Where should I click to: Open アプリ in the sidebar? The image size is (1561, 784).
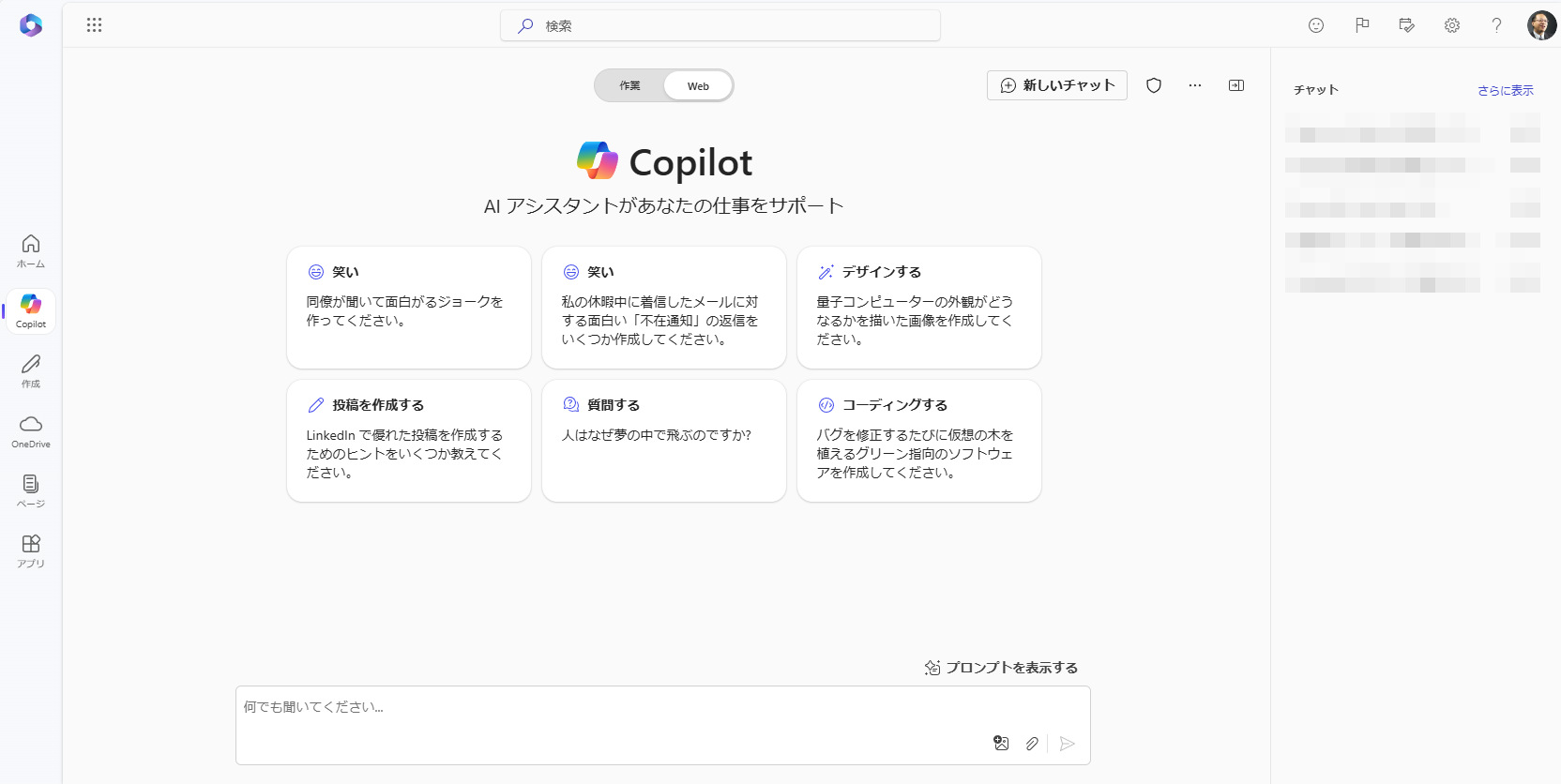31,550
